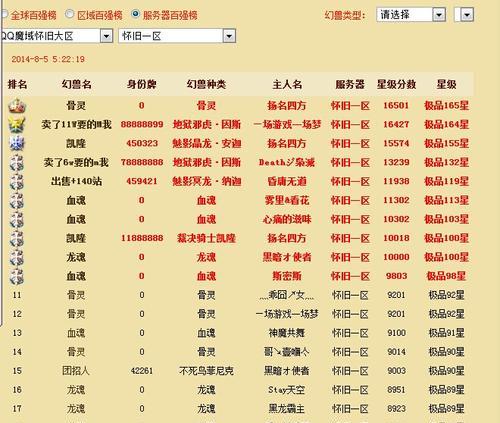Click the blue rank-three icon beside 凯隆 450323
This screenshot has width=500, height=423.
pos(17,144)
